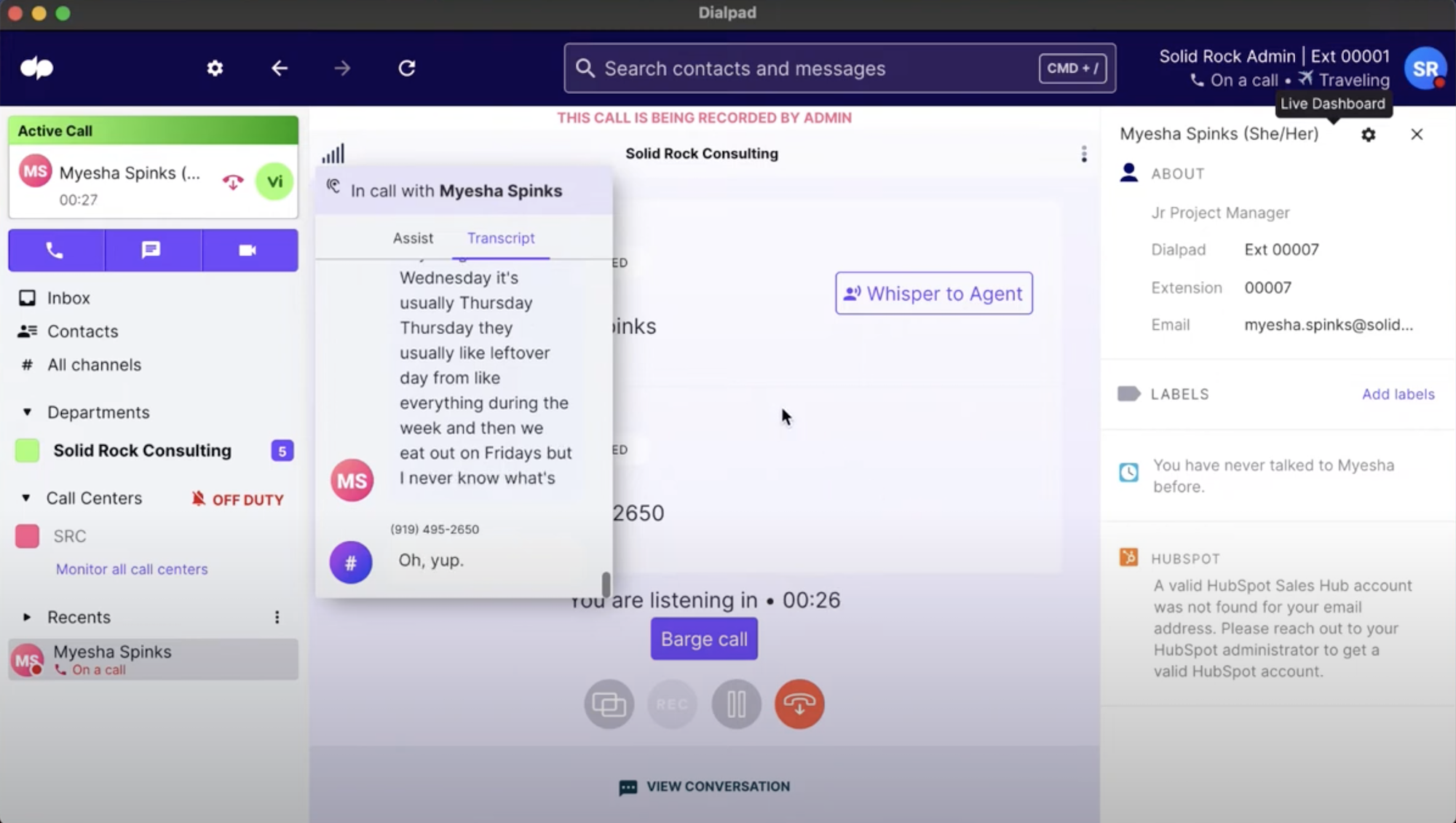The image size is (1456, 823).
Task: Click the LABELS tag icon
Action: (1129, 394)
